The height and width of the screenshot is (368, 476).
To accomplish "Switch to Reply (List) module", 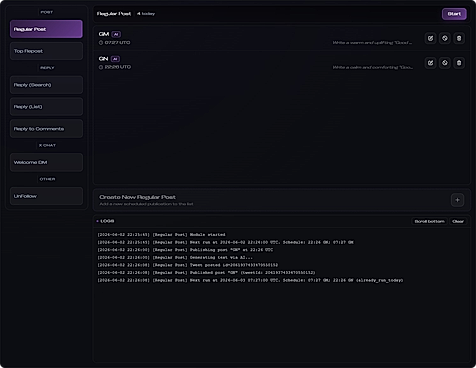I will (x=46, y=107).
